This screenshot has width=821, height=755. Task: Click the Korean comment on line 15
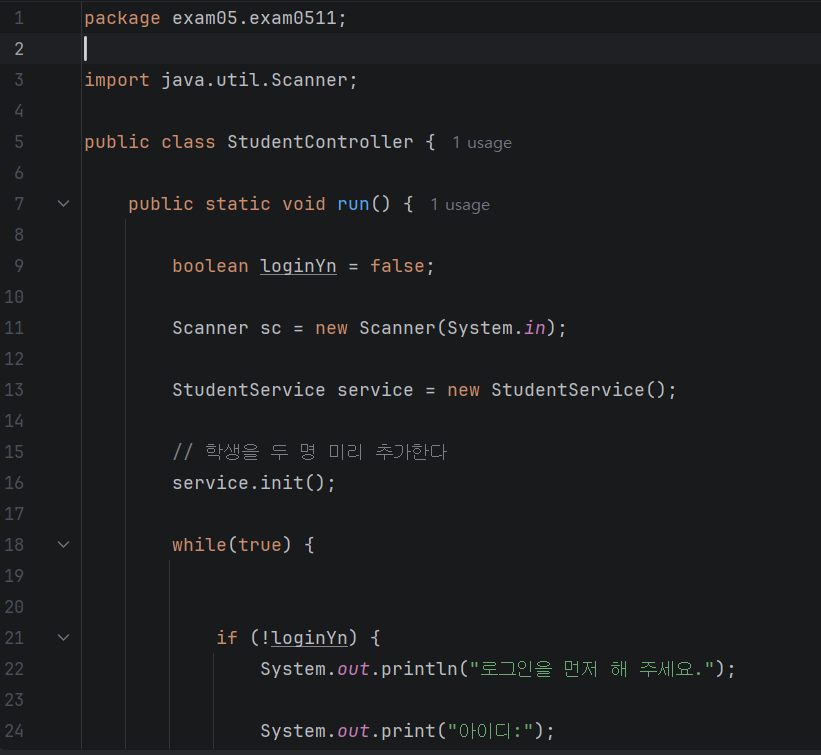pyautogui.click(x=310, y=452)
